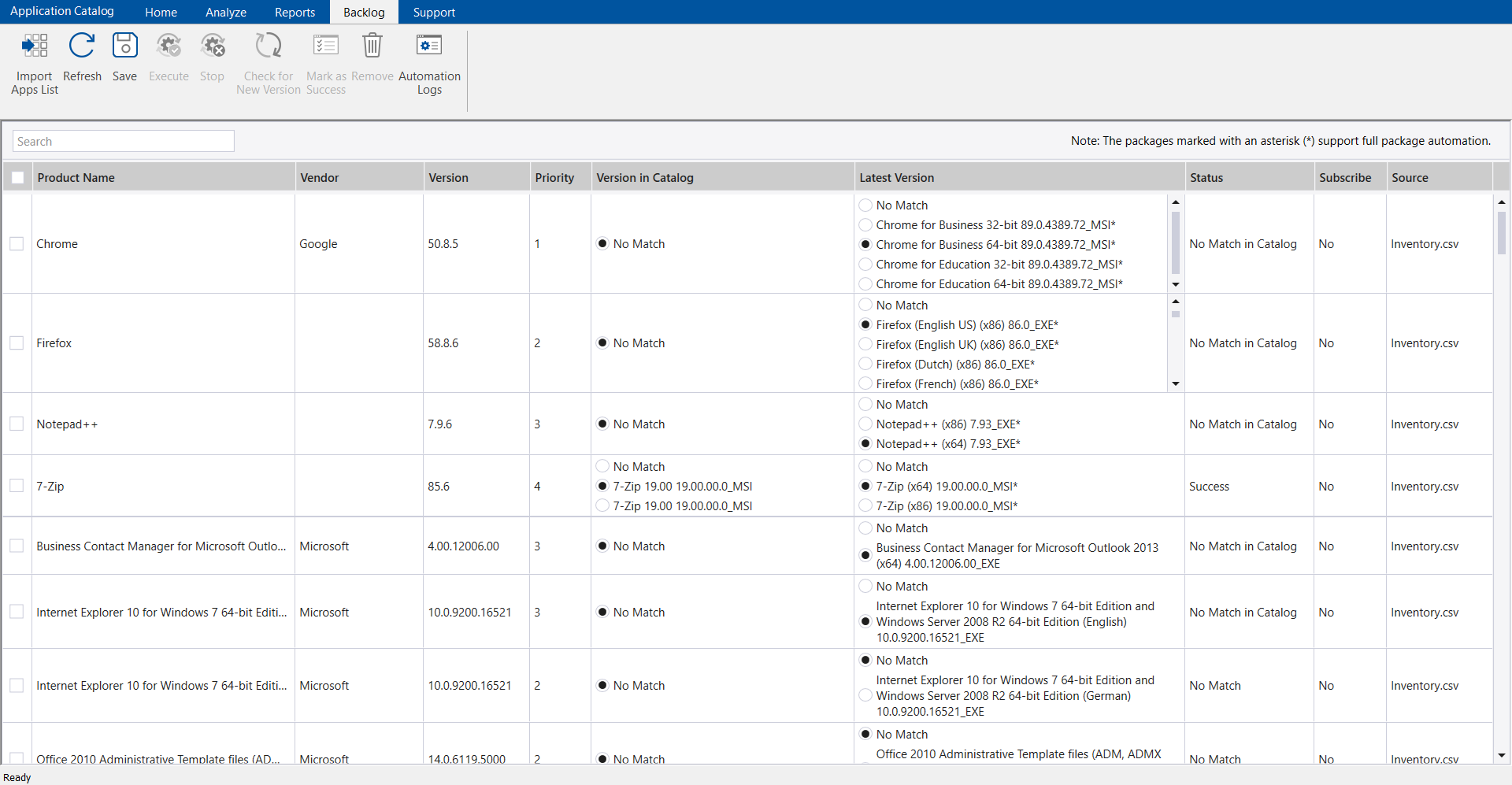Select Chrome for Business 32-bit radio option
The width and height of the screenshot is (1512, 785).
(x=865, y=225)
